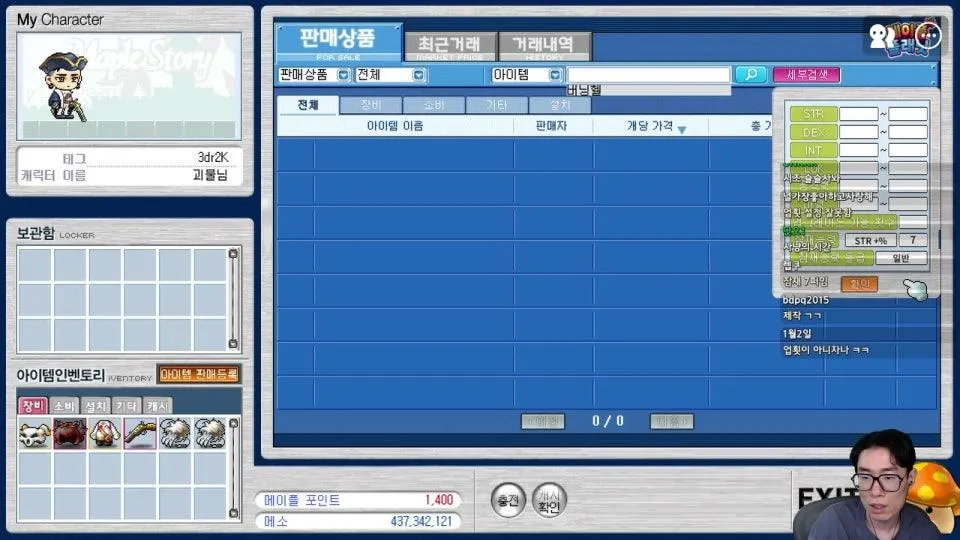Click the locker scroll down arrow
This screenshot has height=540, width=960.
coord(233,343)
